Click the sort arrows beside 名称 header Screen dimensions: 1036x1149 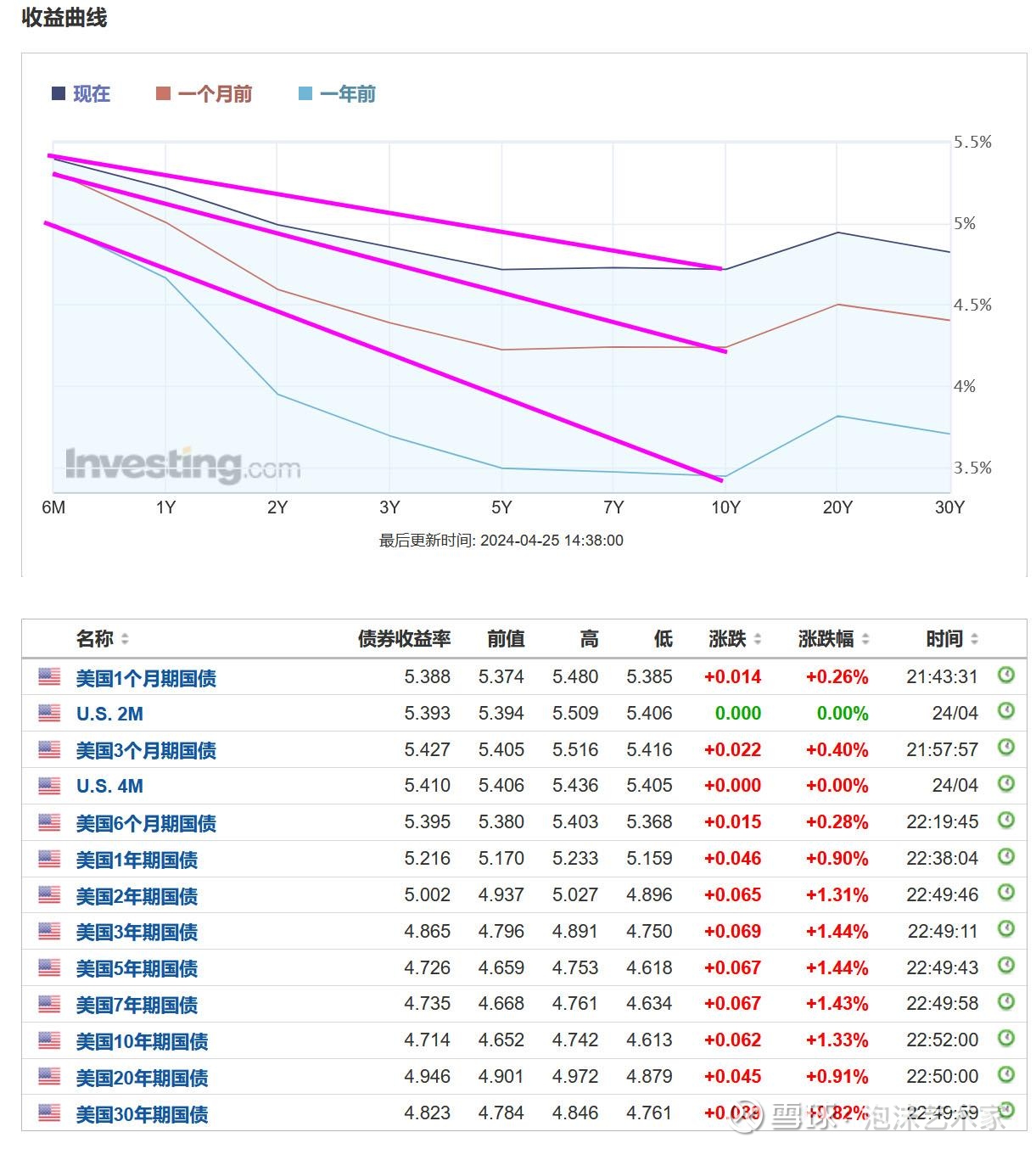[x=124, y=639]
